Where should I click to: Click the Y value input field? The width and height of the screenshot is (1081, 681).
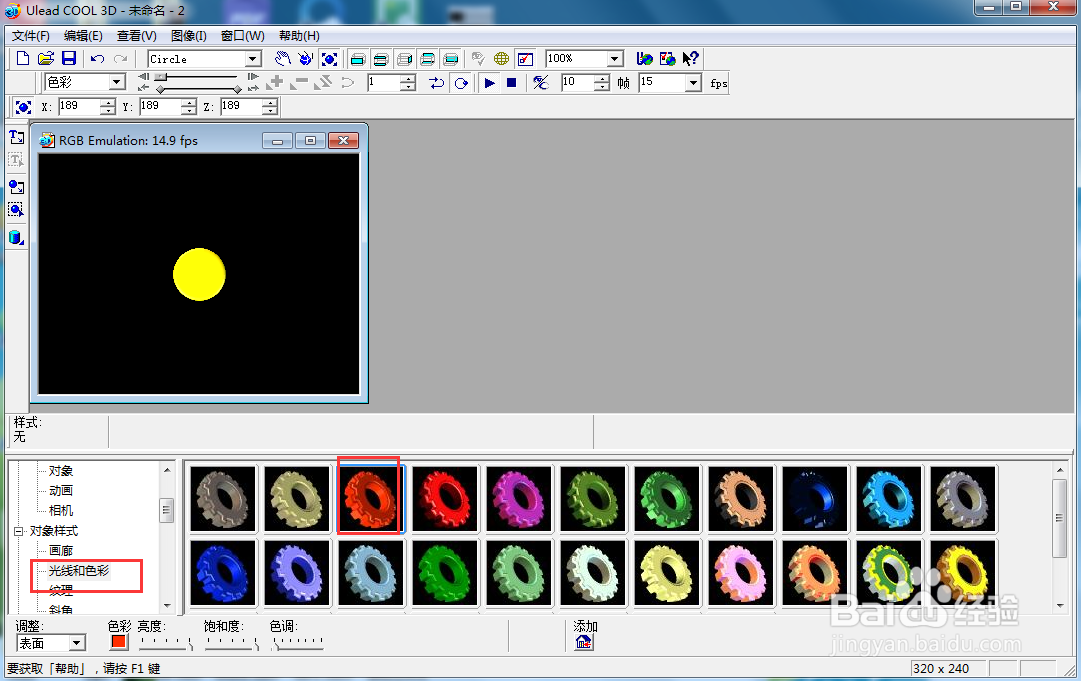(160, 107)
